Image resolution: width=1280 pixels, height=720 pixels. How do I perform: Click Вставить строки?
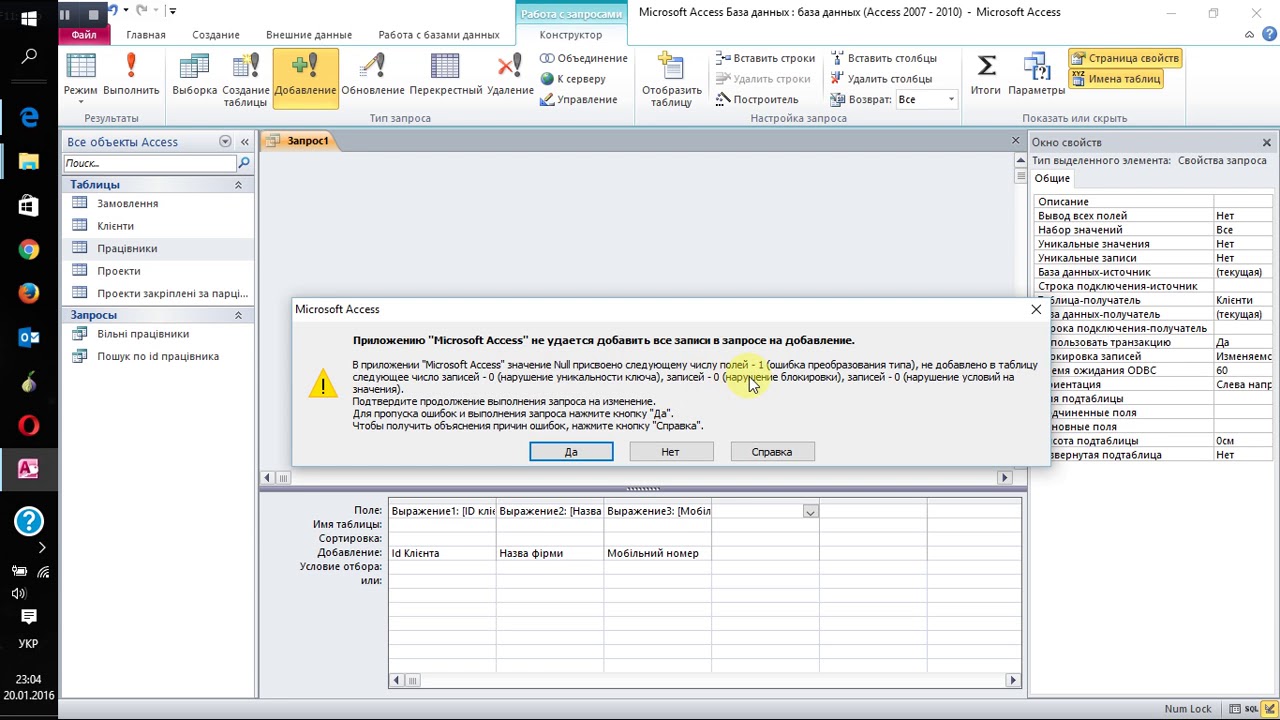(765, 58)
